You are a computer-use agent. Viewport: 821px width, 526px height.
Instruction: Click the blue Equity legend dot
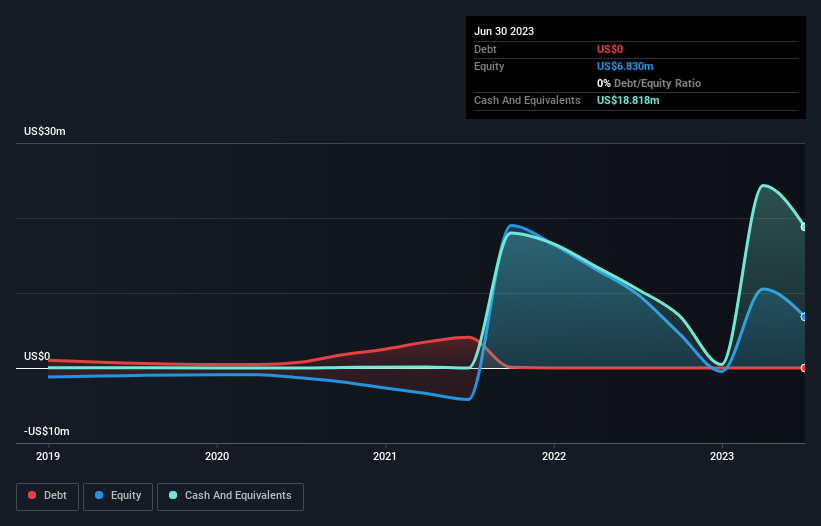tap(99, 495)
